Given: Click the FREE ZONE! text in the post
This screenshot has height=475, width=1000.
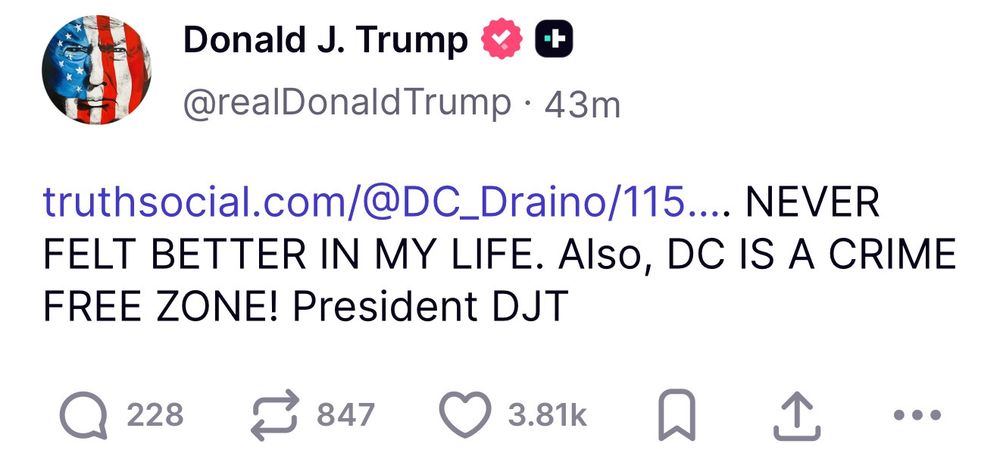Looking at the screenshot, I should pos(161,307).
